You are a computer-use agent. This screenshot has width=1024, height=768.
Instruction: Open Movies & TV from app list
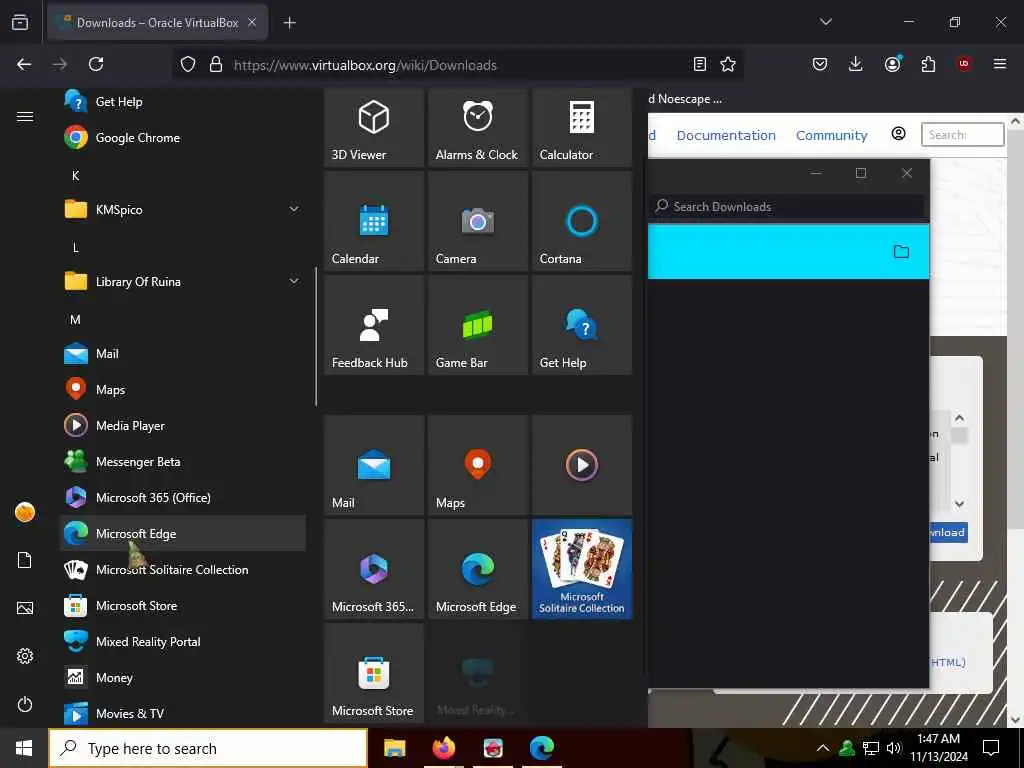(x=183, y=713)
